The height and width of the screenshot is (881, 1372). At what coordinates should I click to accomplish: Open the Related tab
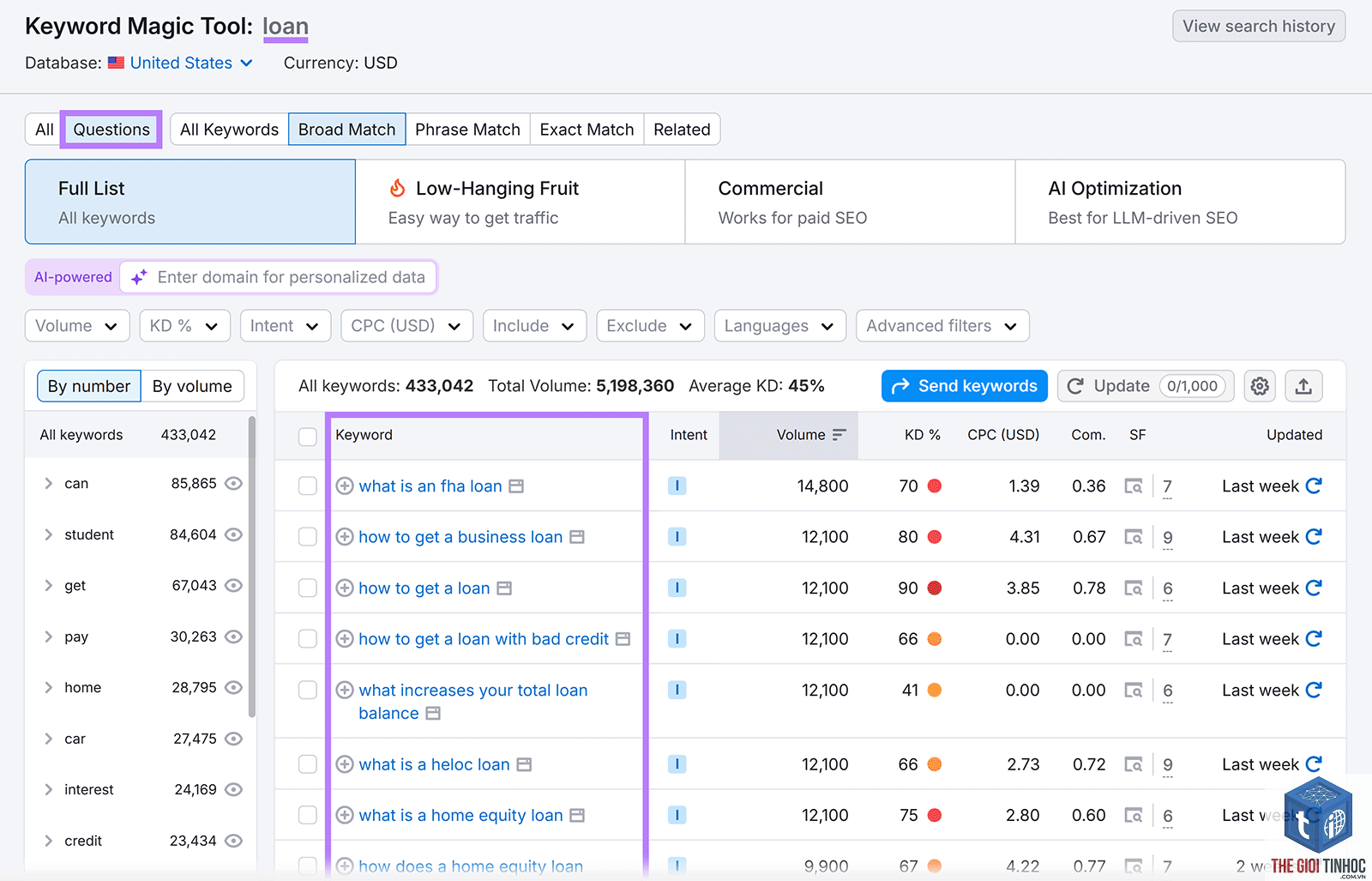click(x=682, y=130)
